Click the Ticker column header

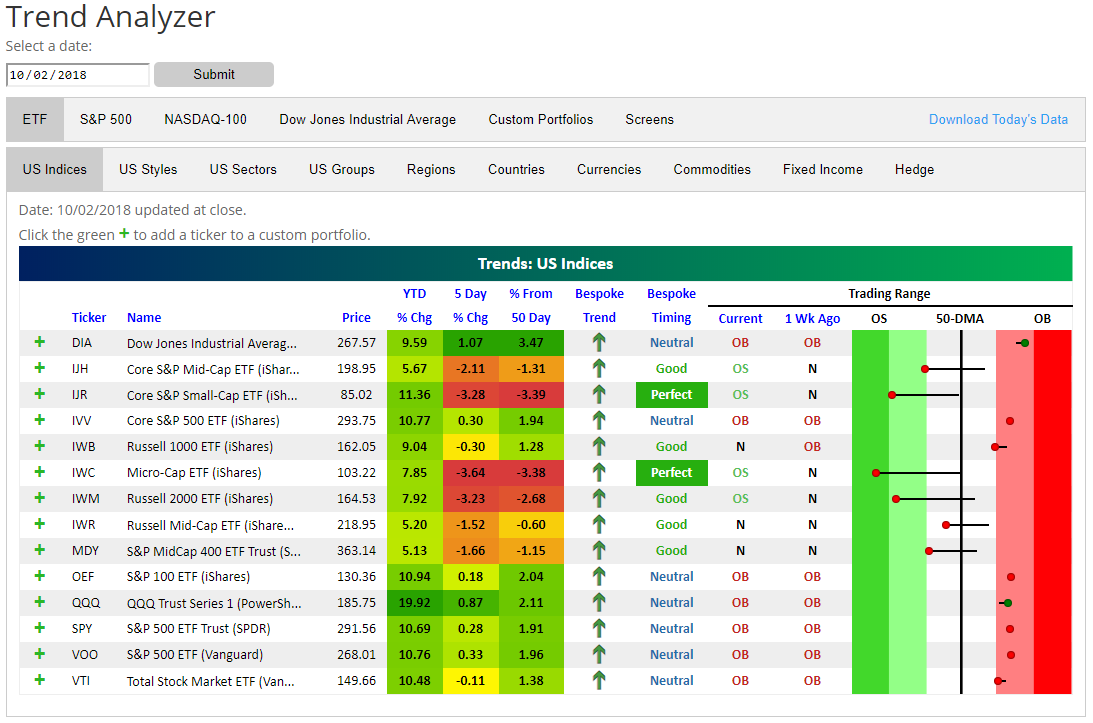click(89, 317)
